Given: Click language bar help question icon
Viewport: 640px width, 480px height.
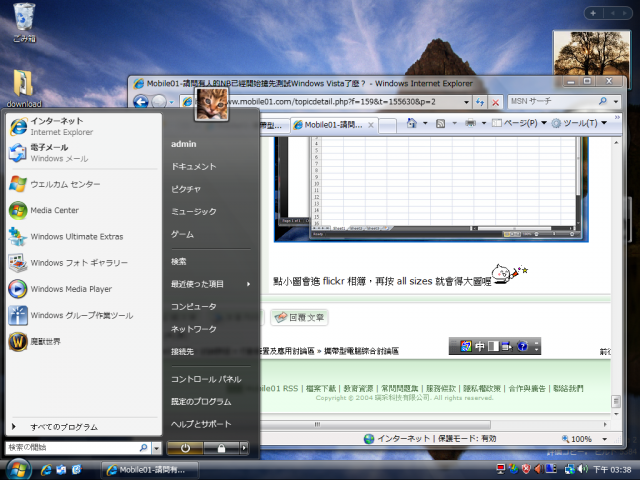Looking at the screenshot, I should [522, 347].
